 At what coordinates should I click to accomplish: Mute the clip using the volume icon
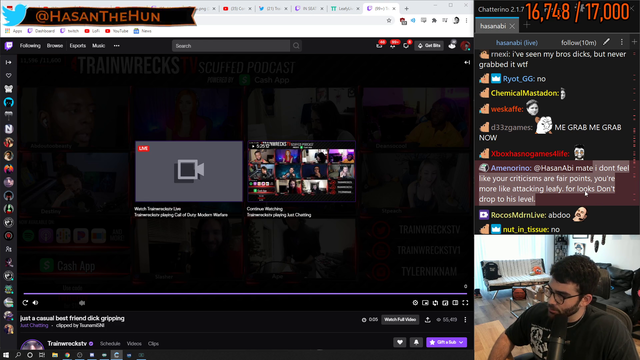(x=36, y=302)
